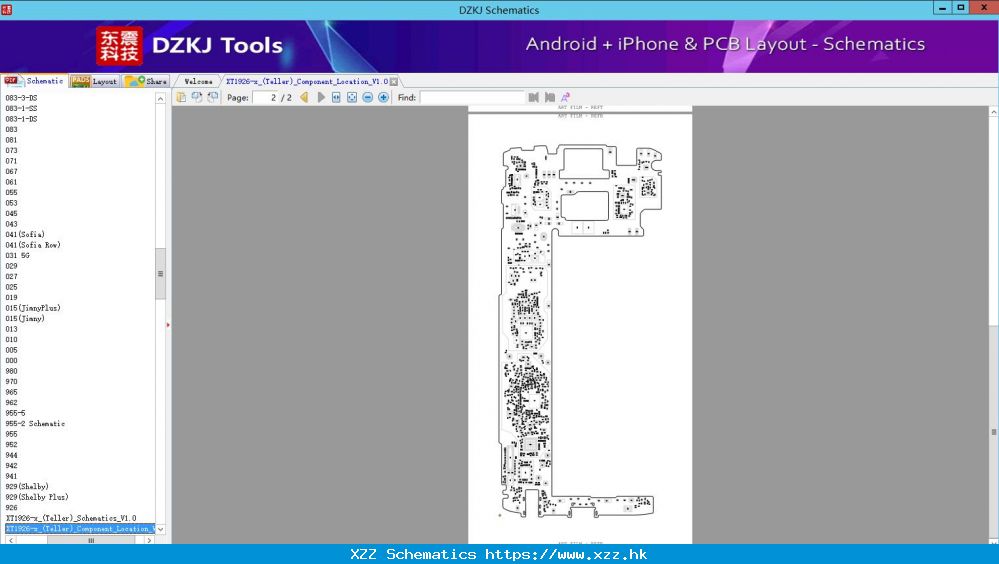Select tree item 944
The image size is (999, 564).
point(11,455)
